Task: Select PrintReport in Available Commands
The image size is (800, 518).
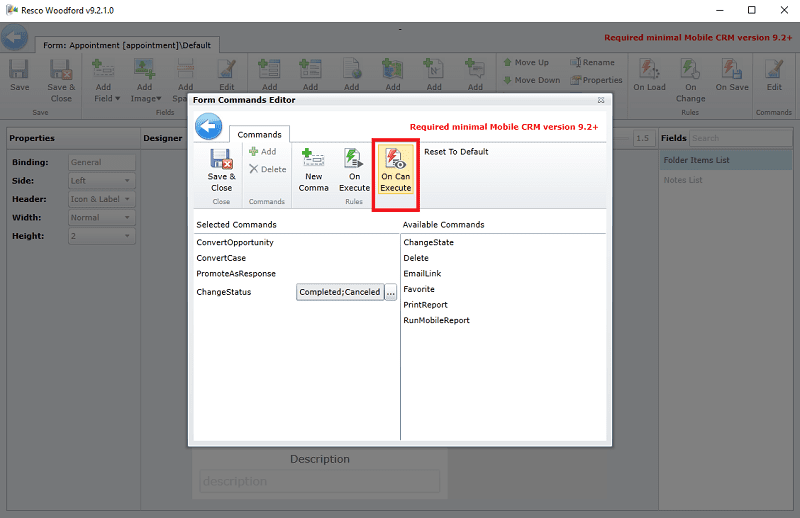Action: coord(425,305)
